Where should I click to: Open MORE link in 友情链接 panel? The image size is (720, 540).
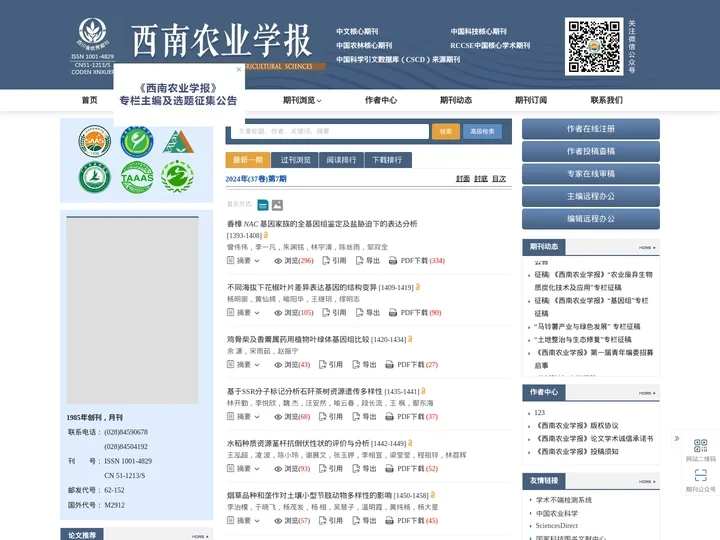[647, 482]
